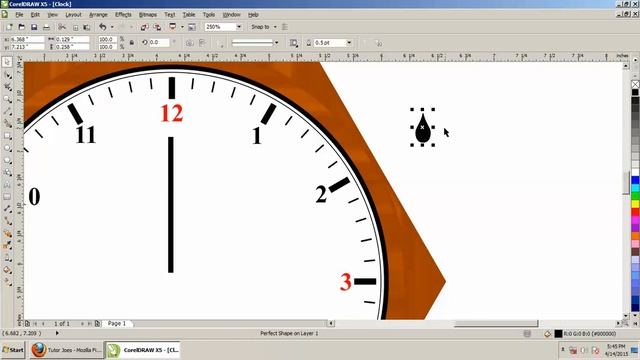Export the drawing
Screen dimensions: 640x360
click(x=157, y=27)
